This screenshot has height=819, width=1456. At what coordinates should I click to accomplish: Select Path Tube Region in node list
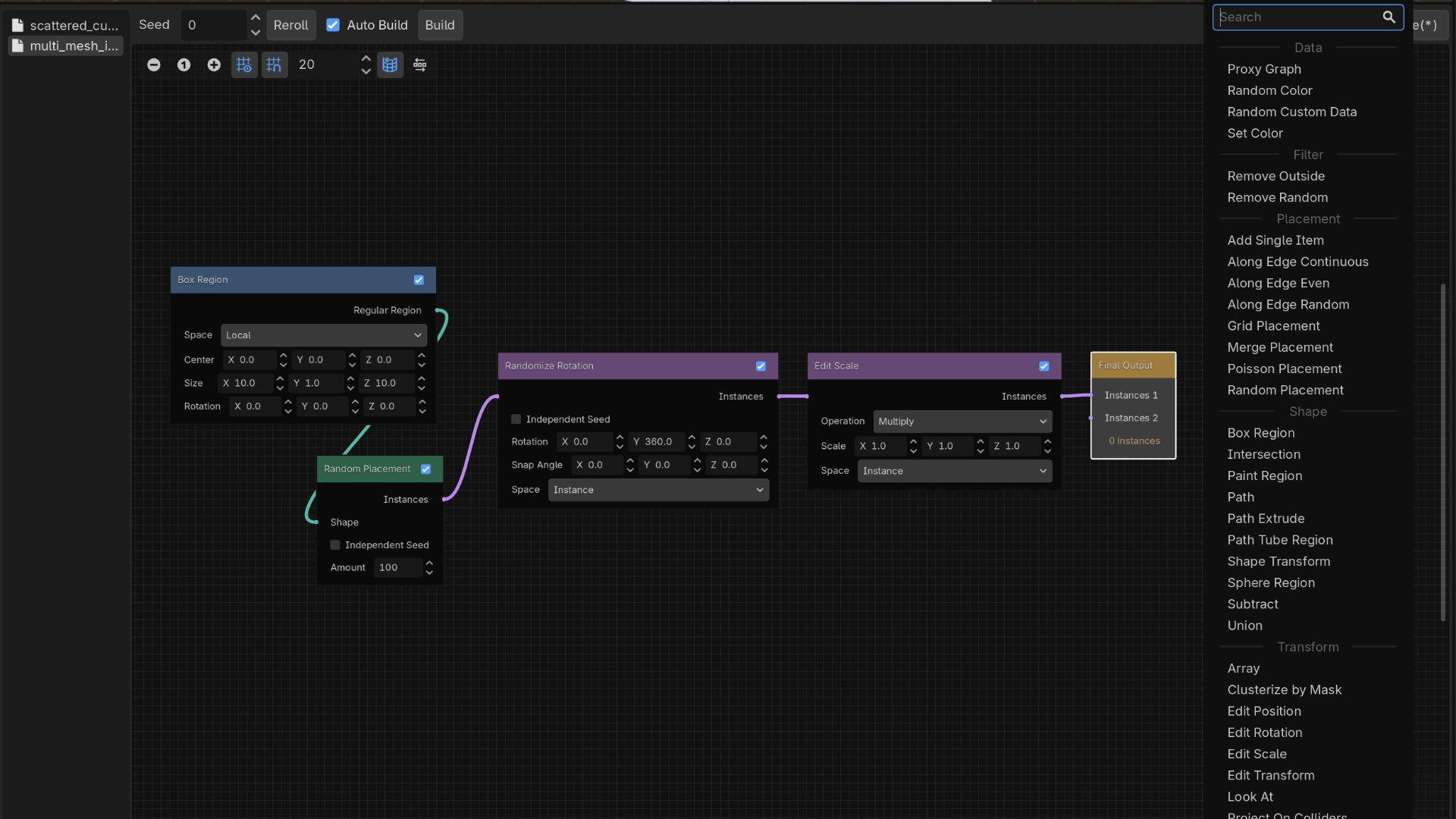1280,540
